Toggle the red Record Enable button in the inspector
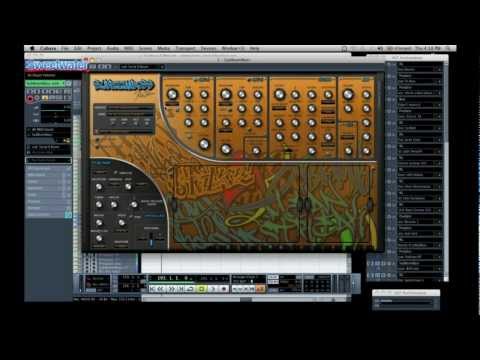This screenshot has width=480, height=360. pyautogui.click(x=30, y=98)
